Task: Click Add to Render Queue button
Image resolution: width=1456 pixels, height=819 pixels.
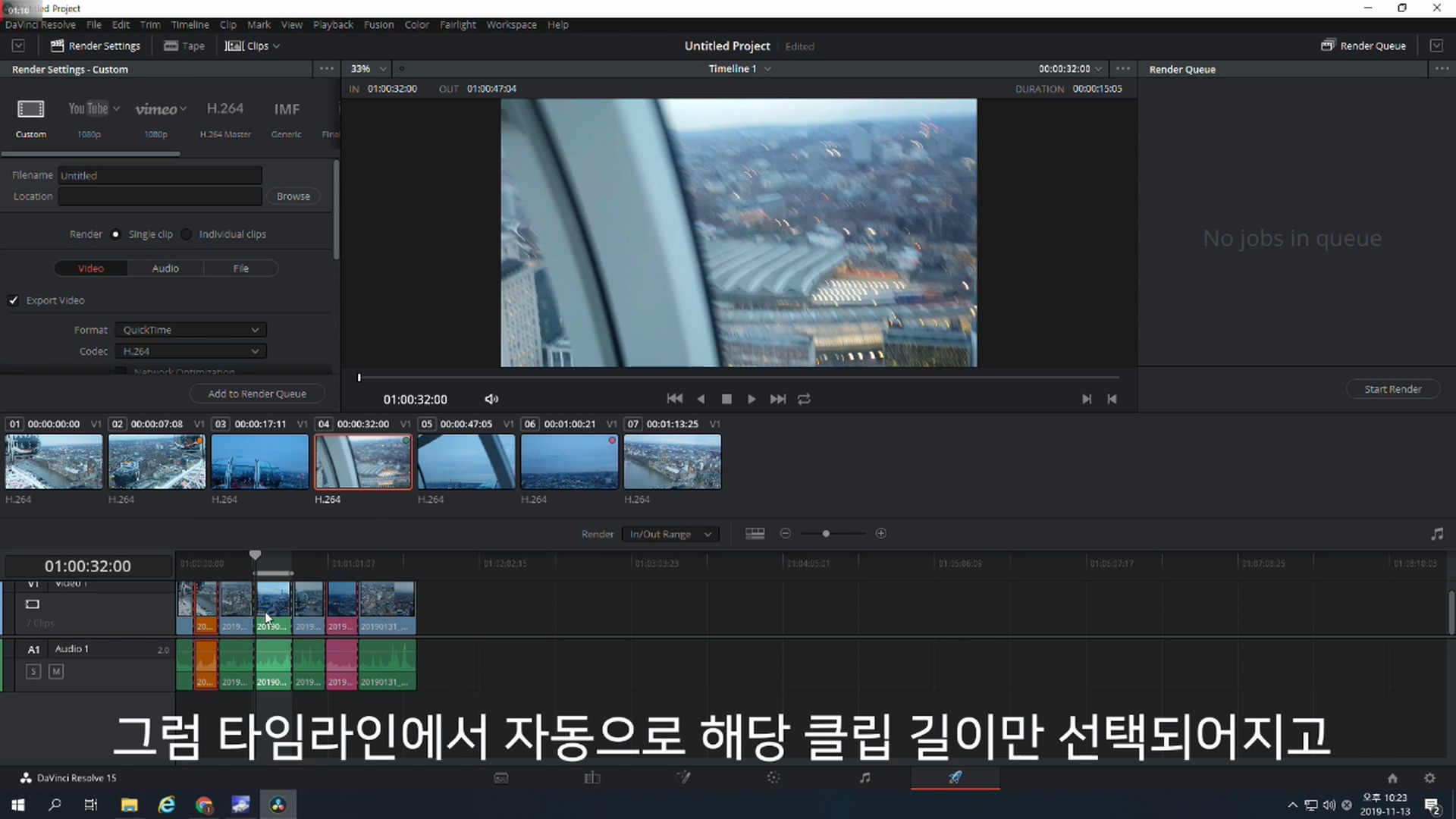Action: pos(257,394)
